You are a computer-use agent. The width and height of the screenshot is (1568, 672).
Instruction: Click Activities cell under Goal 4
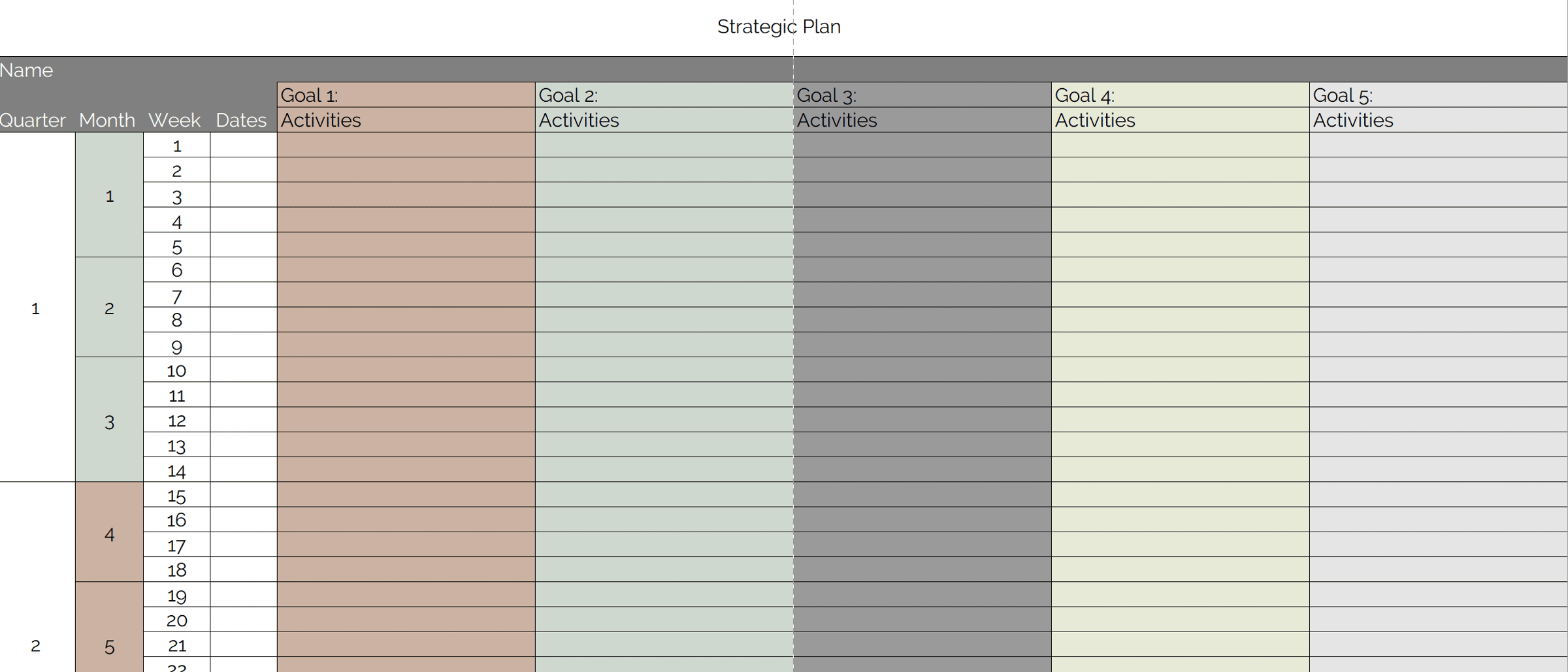point(1179,120)
